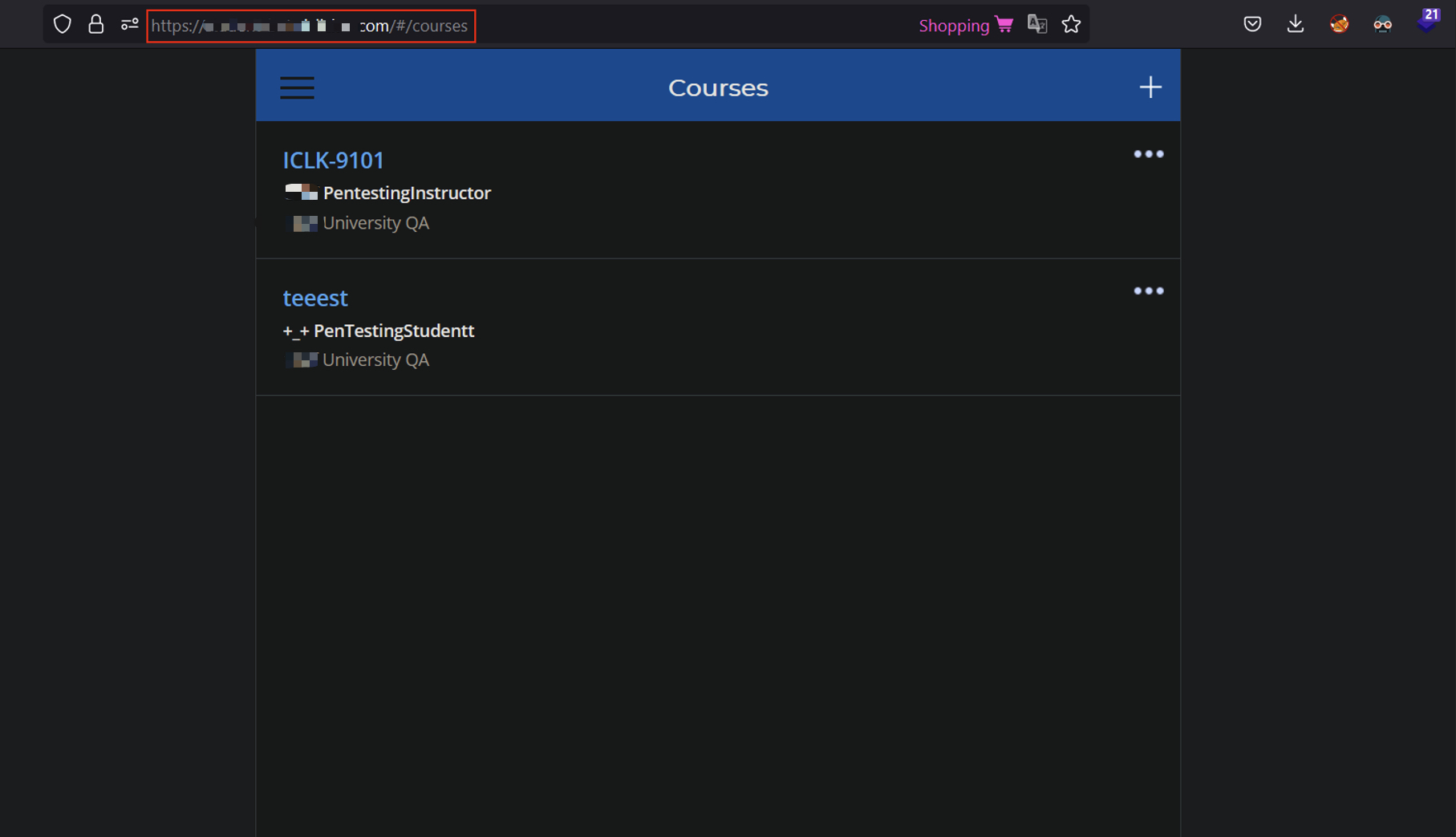
Task: Select the PenTestingStudentt name
Action: click(x=393, y=331)
